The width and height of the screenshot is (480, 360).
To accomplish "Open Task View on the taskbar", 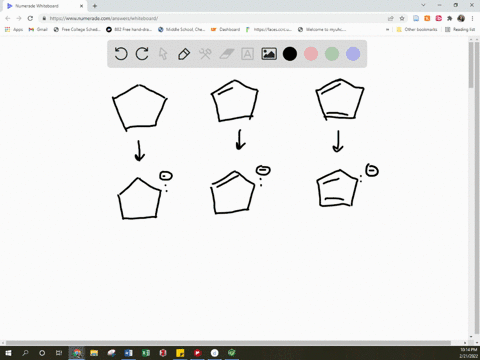I will point(59,353).
